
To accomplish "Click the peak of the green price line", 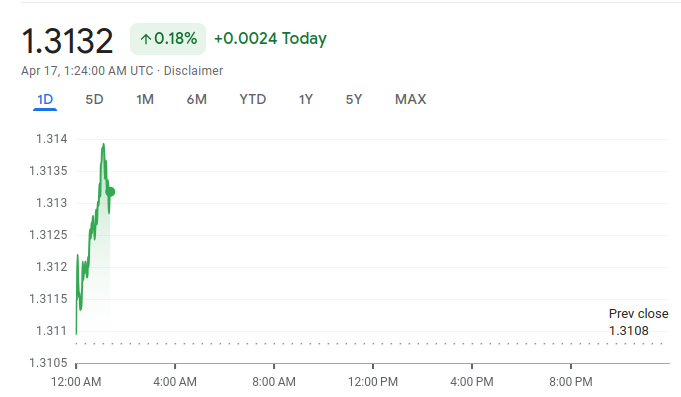I will coord(103,145).
